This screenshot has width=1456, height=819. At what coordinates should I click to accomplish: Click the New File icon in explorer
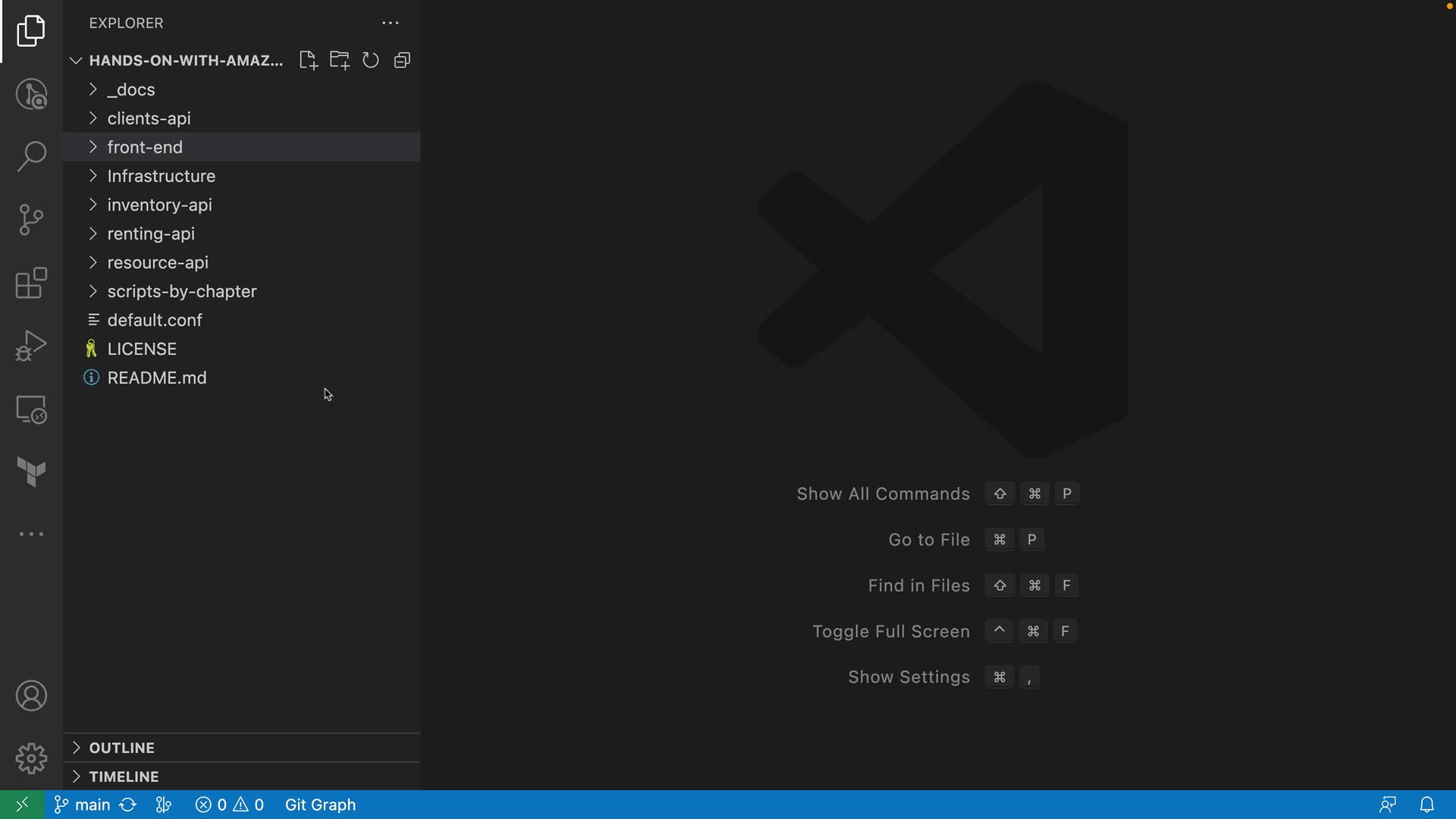(x=308, y=61)
